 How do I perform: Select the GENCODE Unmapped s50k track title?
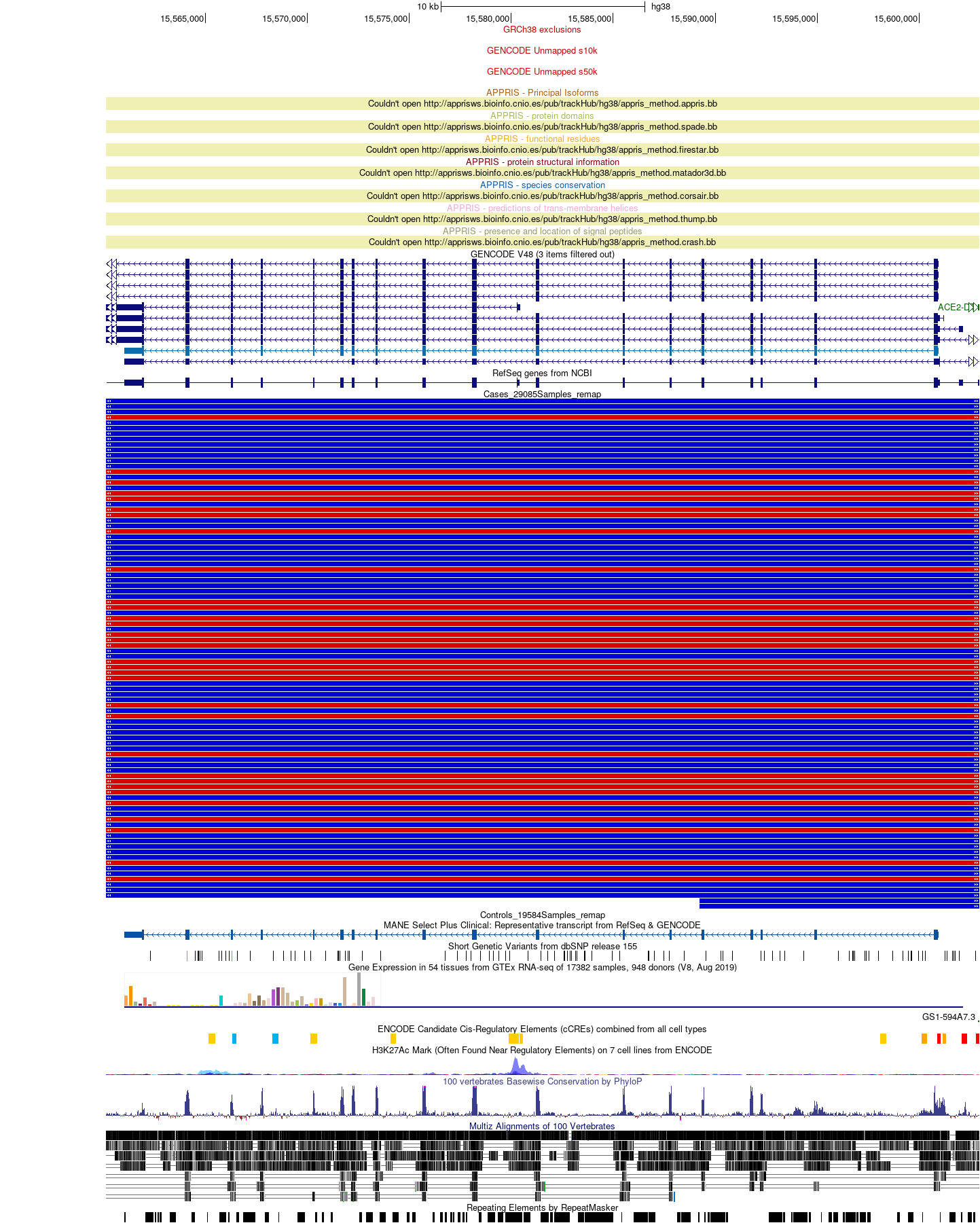pyautogui.click(x=542, y=72)
